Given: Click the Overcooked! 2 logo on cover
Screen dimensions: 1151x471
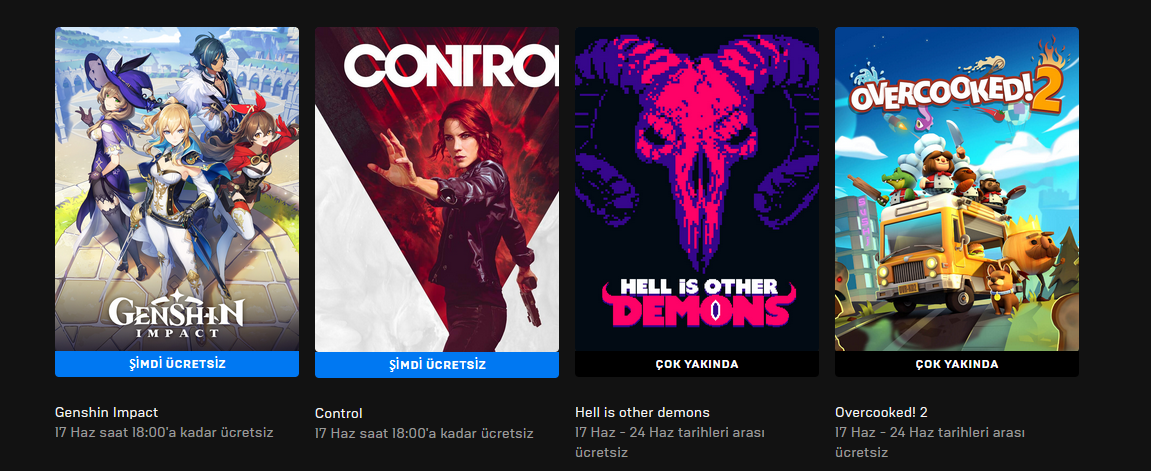Looking at the screenshot, I should (x=956, y=90).
